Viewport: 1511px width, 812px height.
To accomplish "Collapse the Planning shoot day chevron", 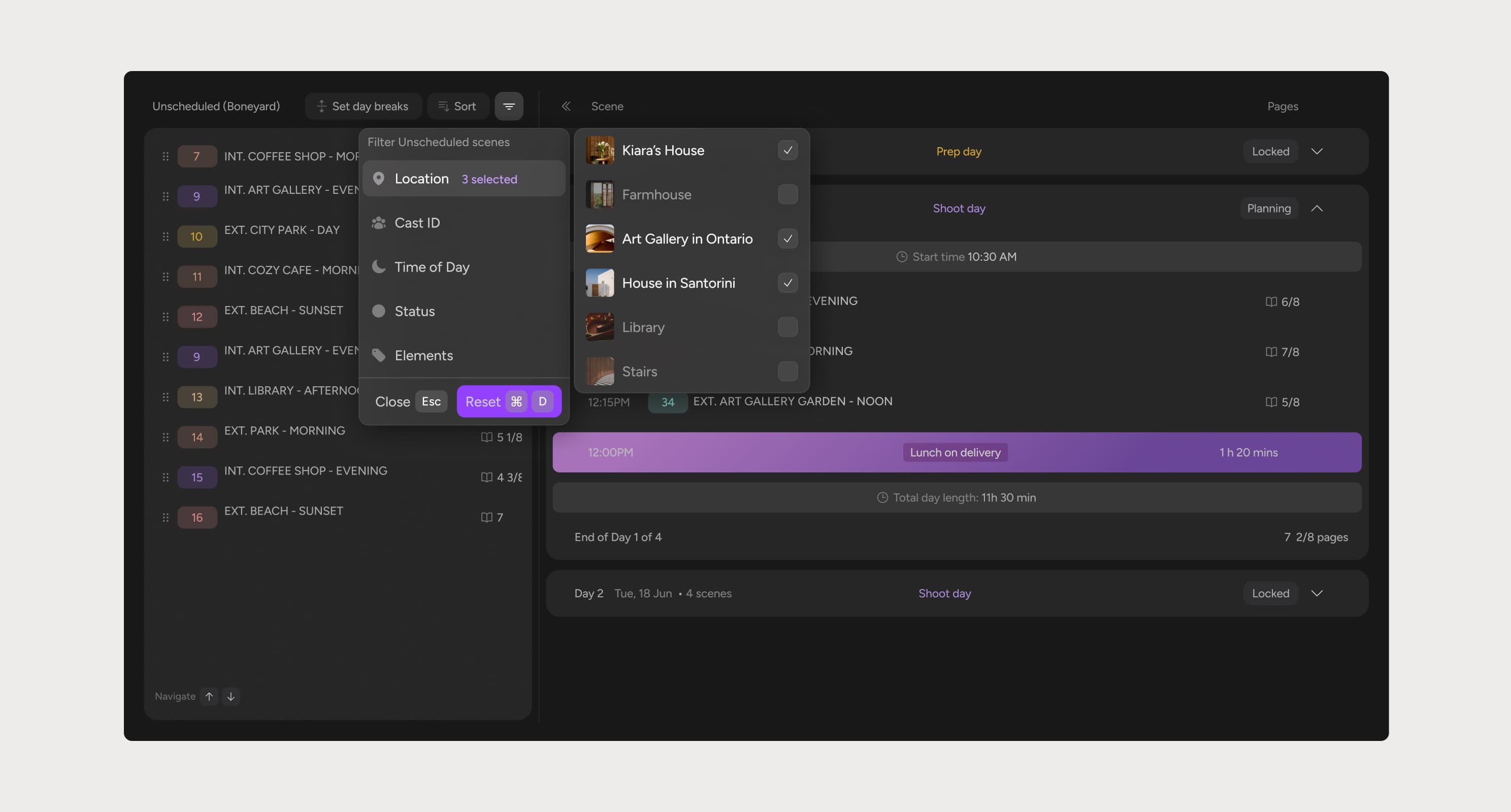I will point(1316,208).
